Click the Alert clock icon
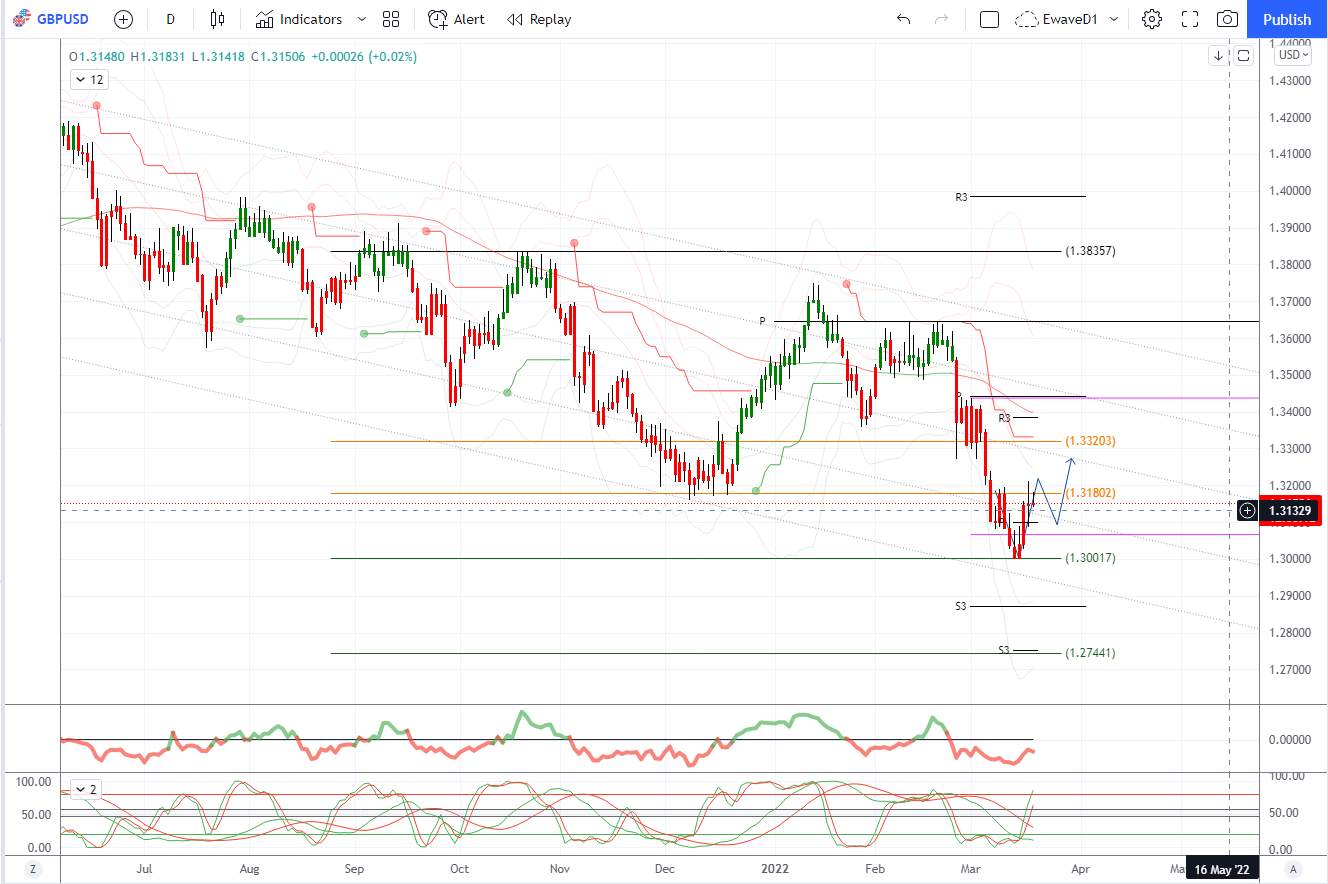 click(437, 19)
